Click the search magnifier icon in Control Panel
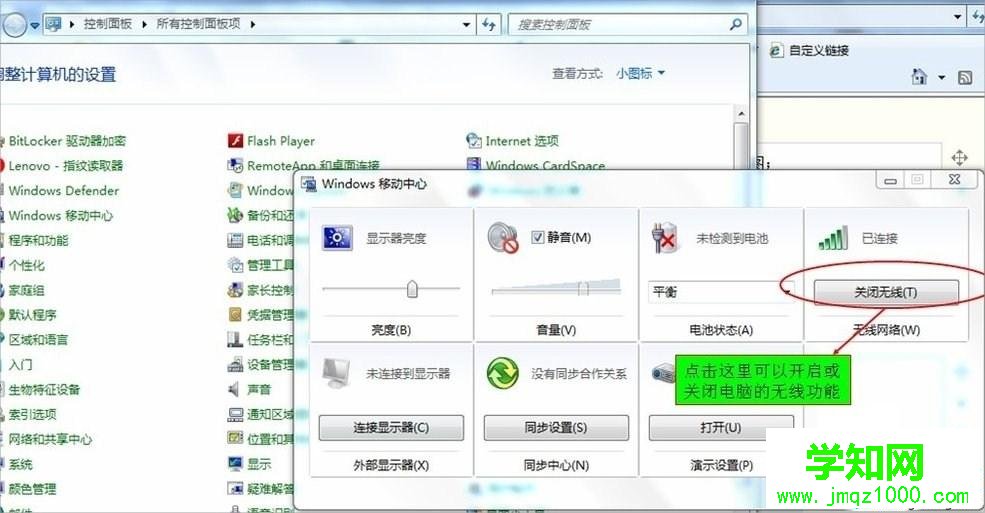Screen dimensions: 985x513 [x=736, y=24]
